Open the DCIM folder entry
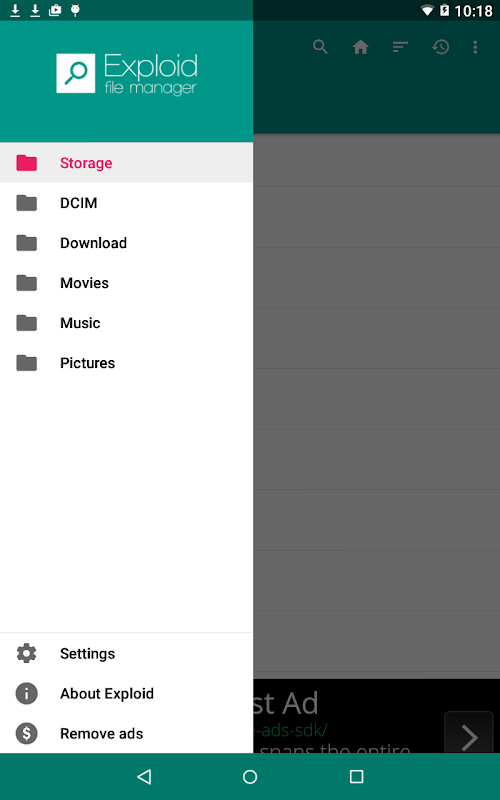This screenshot has height=800, width=500. click(x=127, y=203)
